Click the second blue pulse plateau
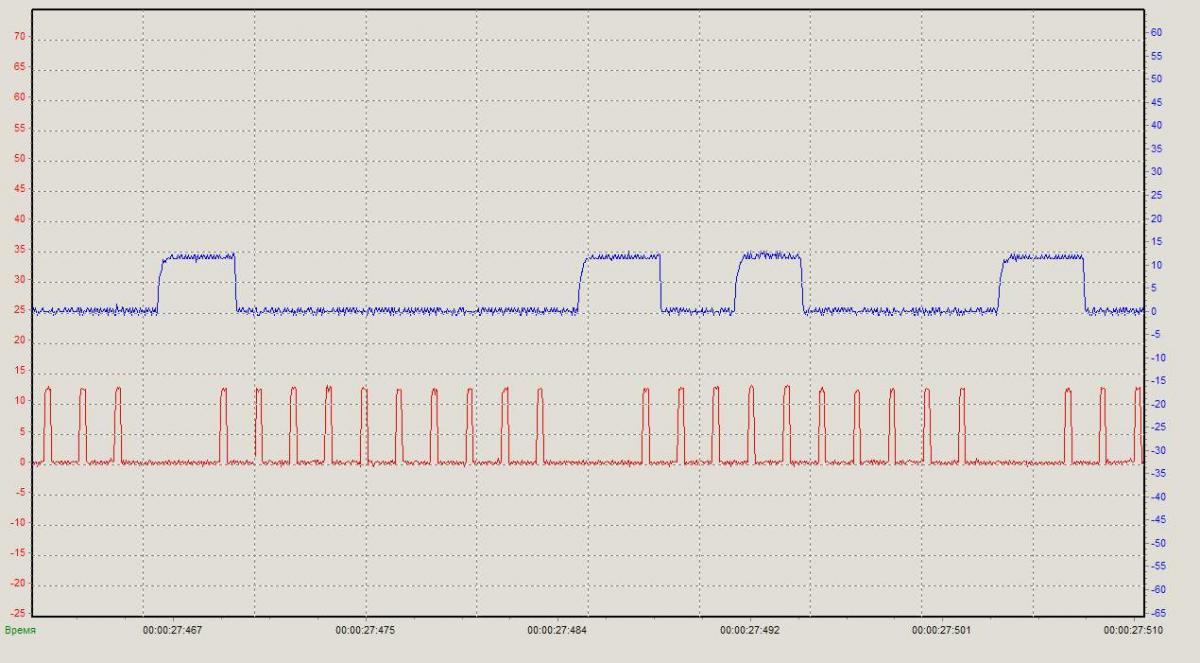This screenshot has height=663, width=1200. point(622,257)
